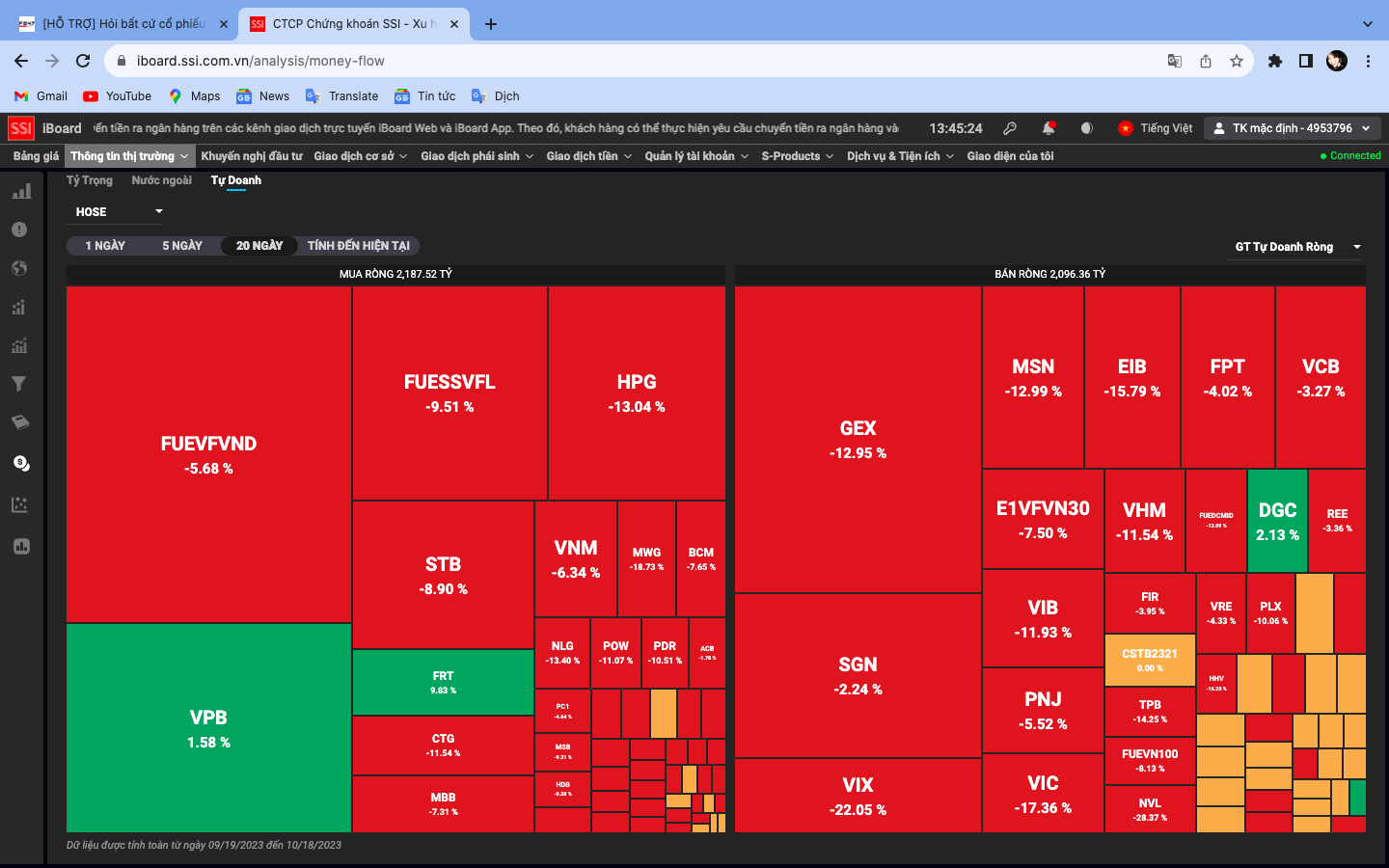Reload the page

[83, 61]
